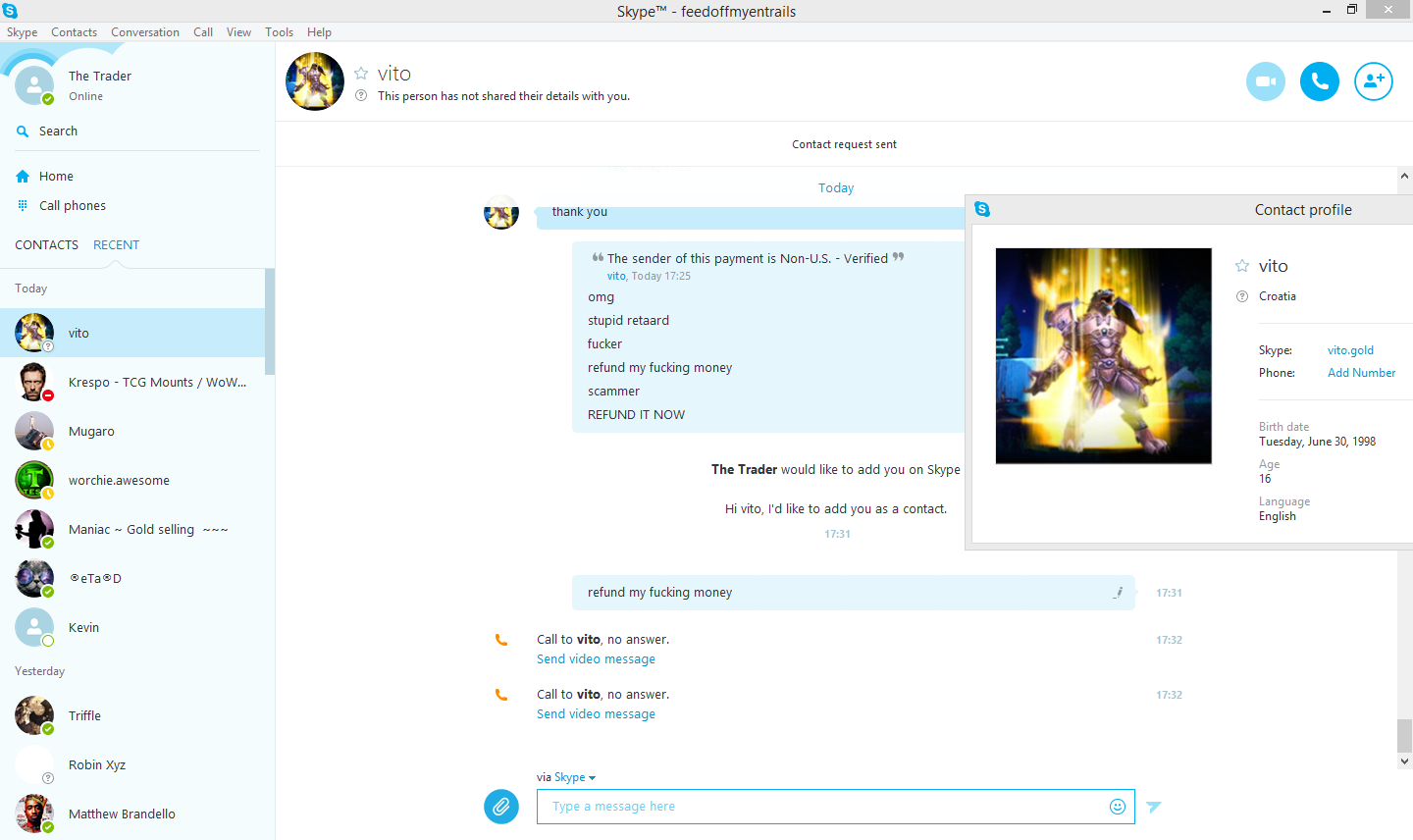Favorite vito with the header star
Viewport: 1413px width, 840px height.
coord(361,74)
